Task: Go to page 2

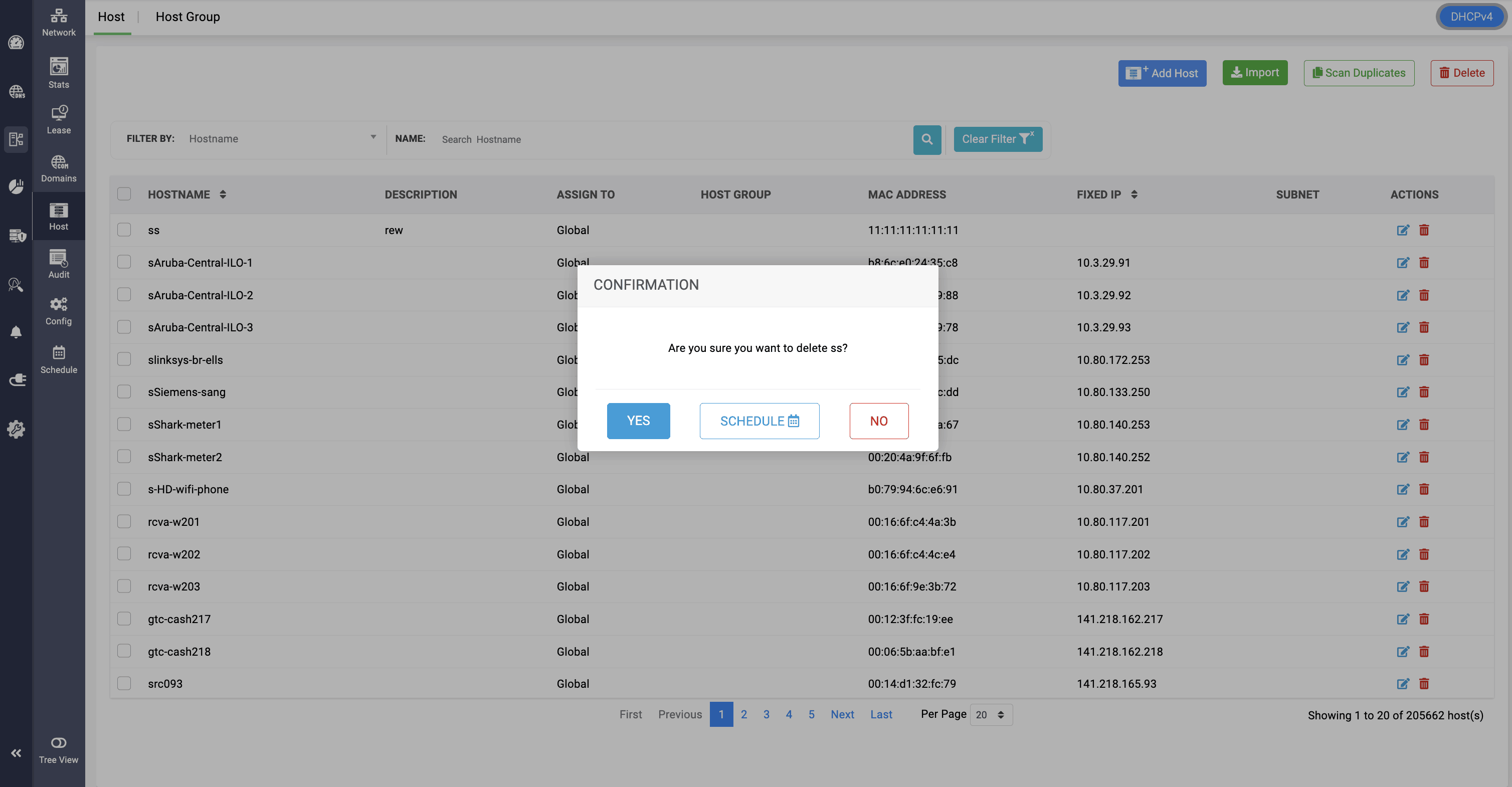Action: [743, 714]
